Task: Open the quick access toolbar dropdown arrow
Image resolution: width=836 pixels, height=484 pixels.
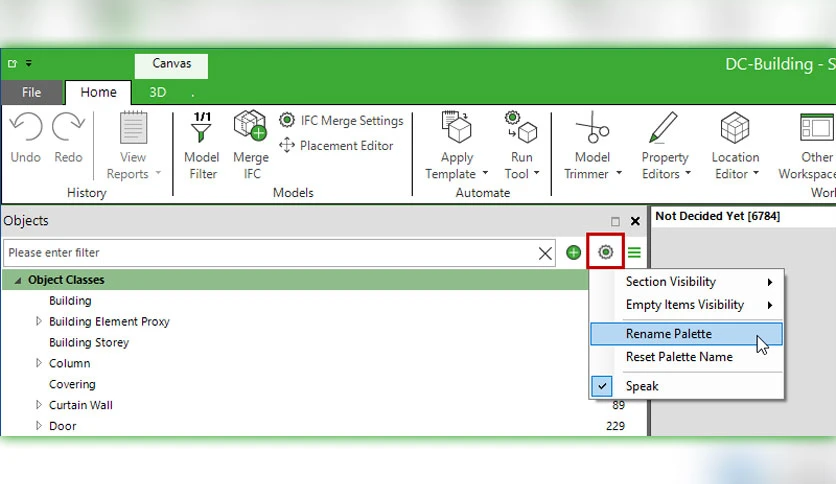Action: 29,63
